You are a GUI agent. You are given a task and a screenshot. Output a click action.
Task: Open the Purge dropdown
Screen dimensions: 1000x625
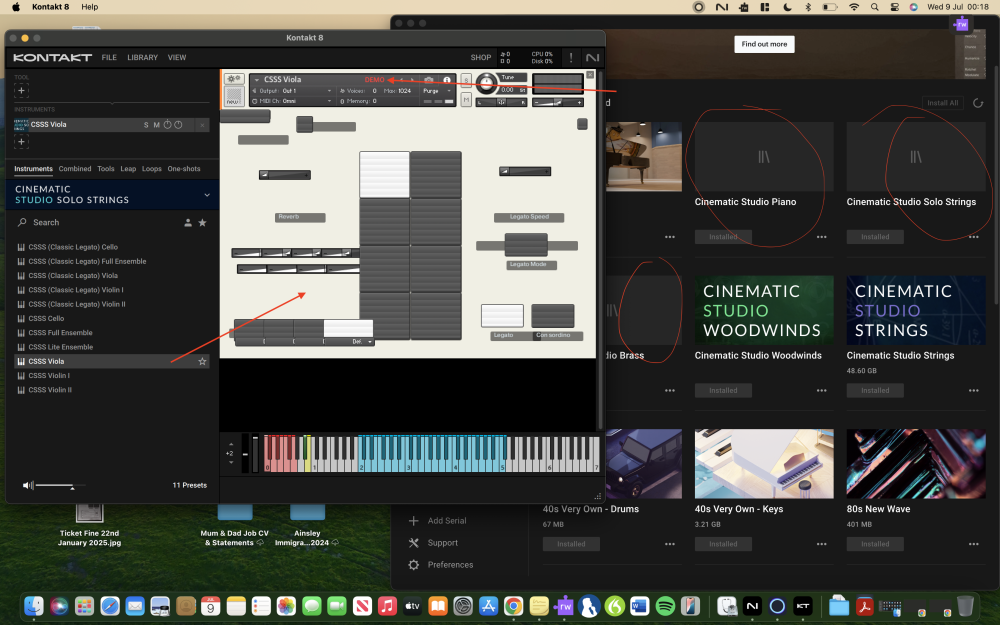pos(437,91)
